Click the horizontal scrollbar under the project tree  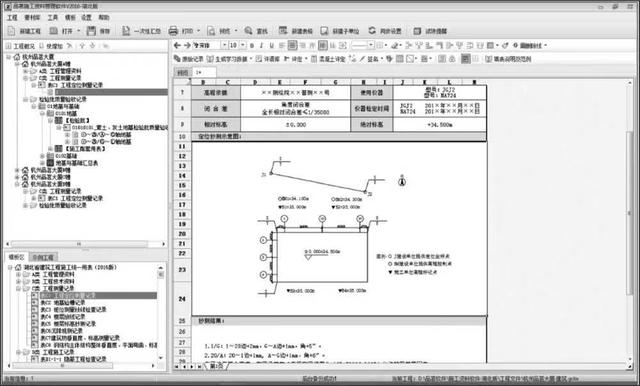point(80,244)
